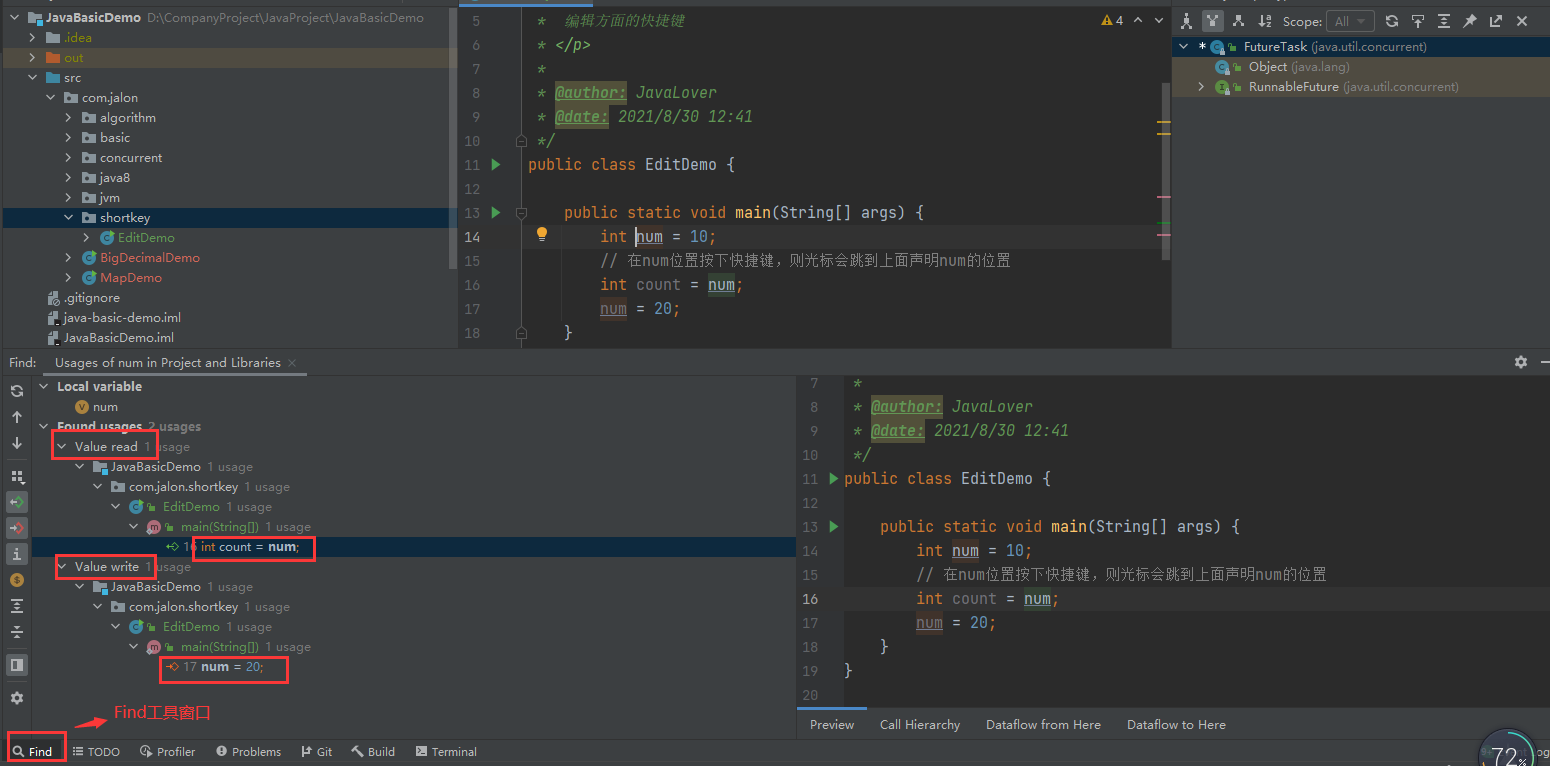The height and width of the screenshot is (766, 1550).
Task: Open the Dataflow to Here tab
Action: [1175, 725]
